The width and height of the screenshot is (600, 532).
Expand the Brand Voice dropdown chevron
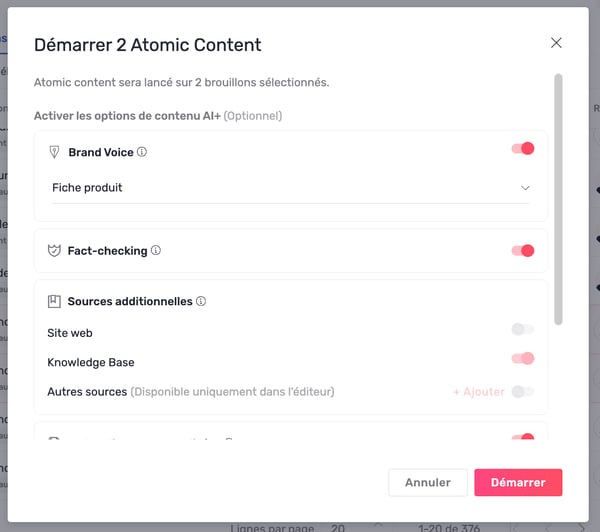tap(525, 188)
